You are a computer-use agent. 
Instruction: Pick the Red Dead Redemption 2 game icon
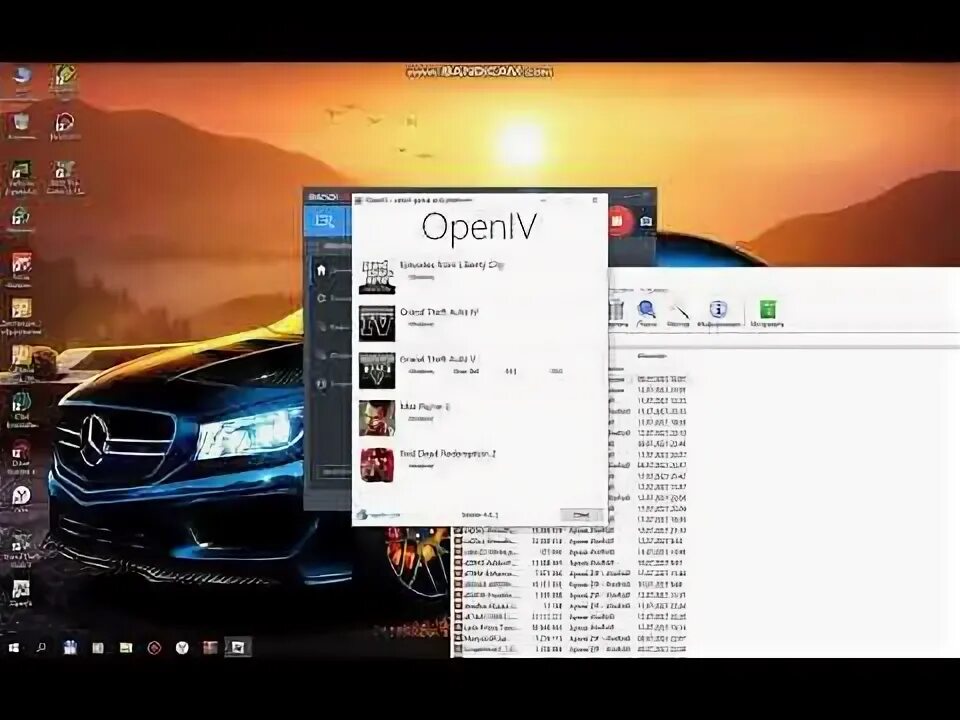pos(377,465)
